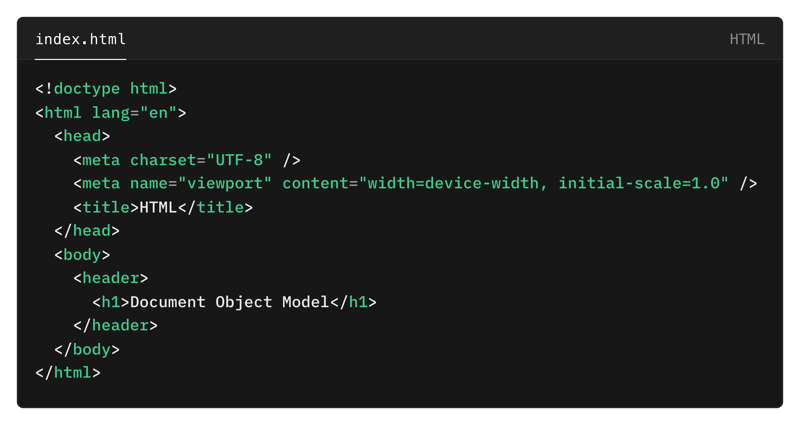Click the opening body tag
Image resolution: width=800 pixels, height=425 pixels.
click(82, 255)
